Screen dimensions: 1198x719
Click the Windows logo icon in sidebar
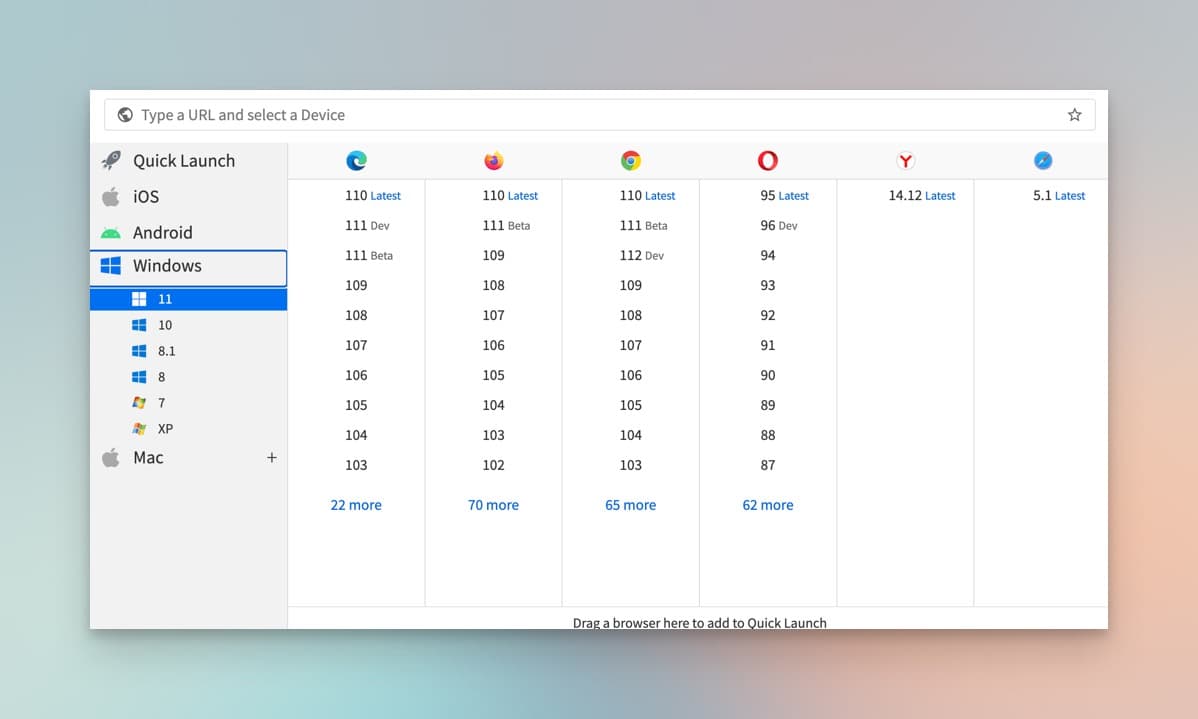point(111,265)
